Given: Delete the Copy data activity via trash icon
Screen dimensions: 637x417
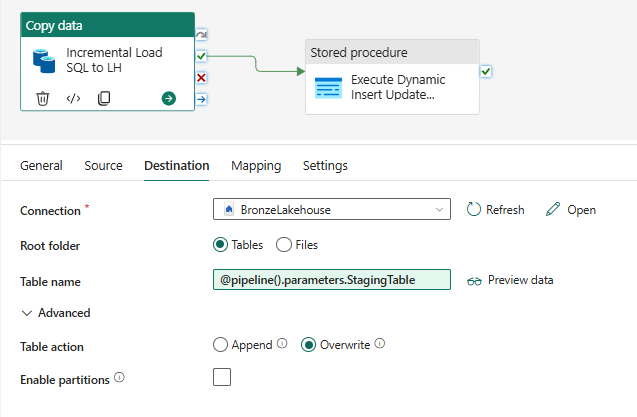Looking at the screenshot, I should [43, 98].
